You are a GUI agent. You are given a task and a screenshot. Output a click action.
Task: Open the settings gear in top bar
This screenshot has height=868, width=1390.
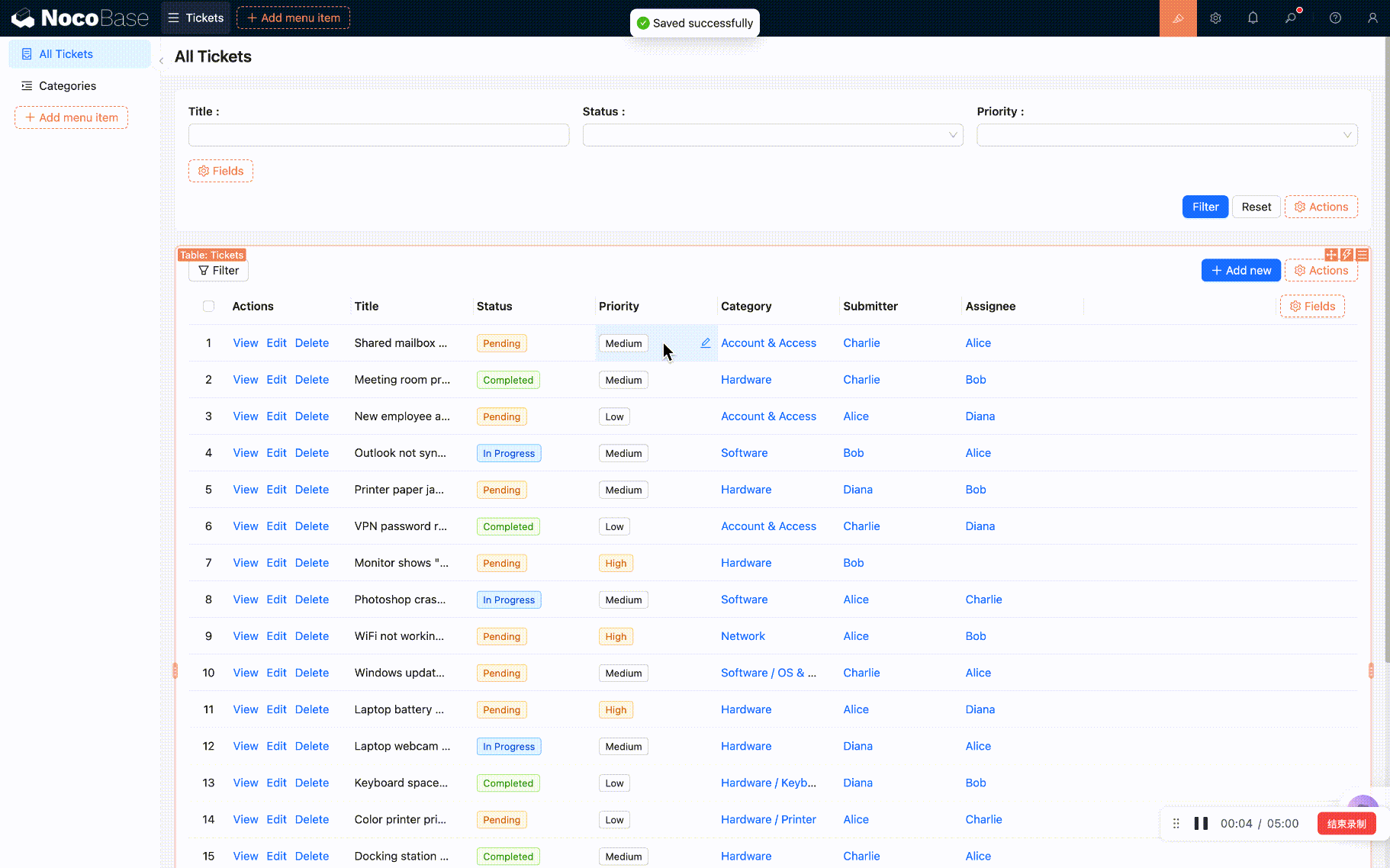tap(1215, 18)
